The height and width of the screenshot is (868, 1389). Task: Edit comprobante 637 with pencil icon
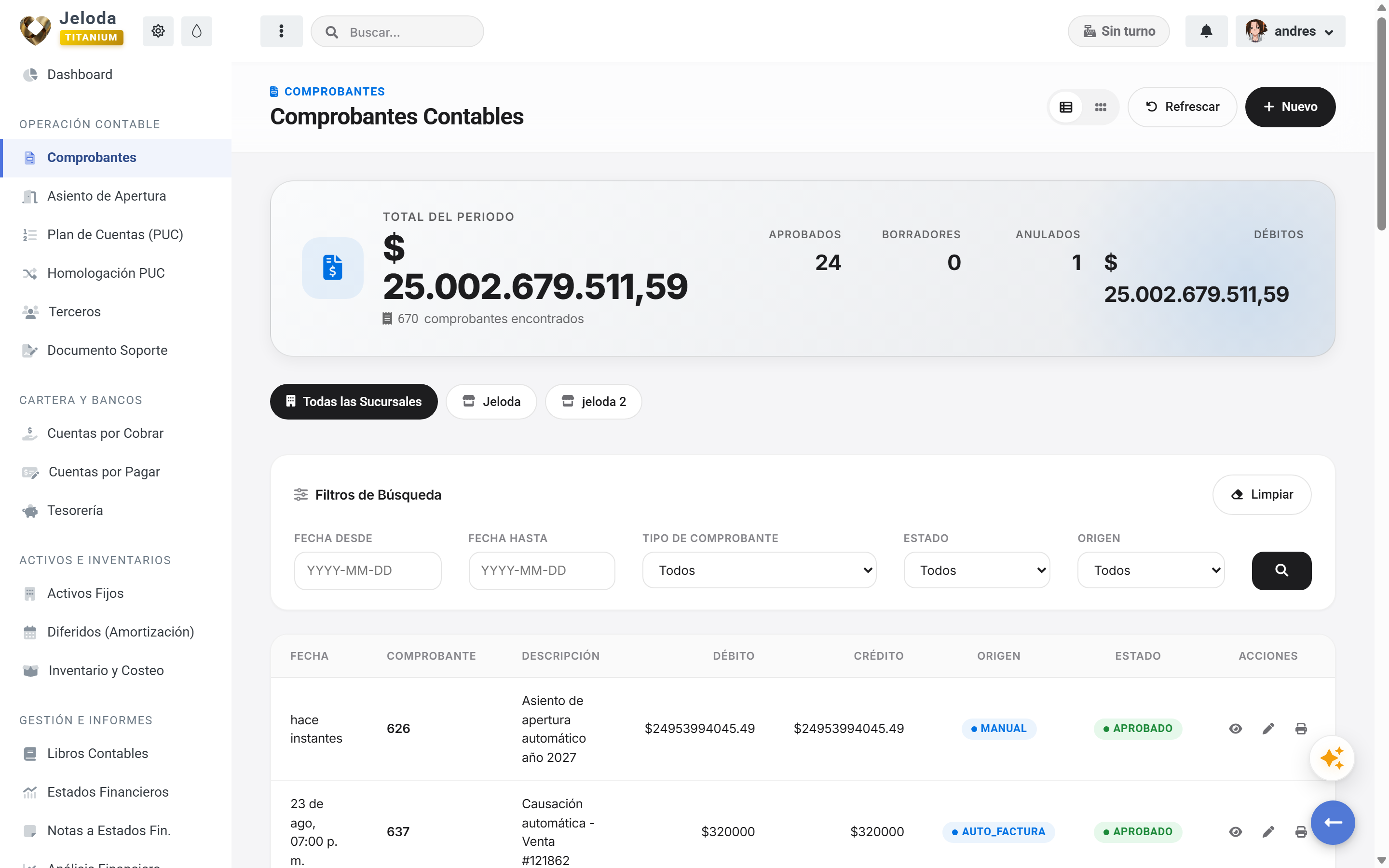click(1268, 832)
